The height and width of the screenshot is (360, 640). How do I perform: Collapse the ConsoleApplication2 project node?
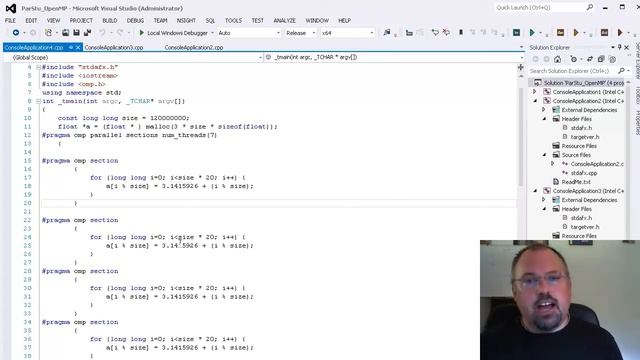coord(535,101)
